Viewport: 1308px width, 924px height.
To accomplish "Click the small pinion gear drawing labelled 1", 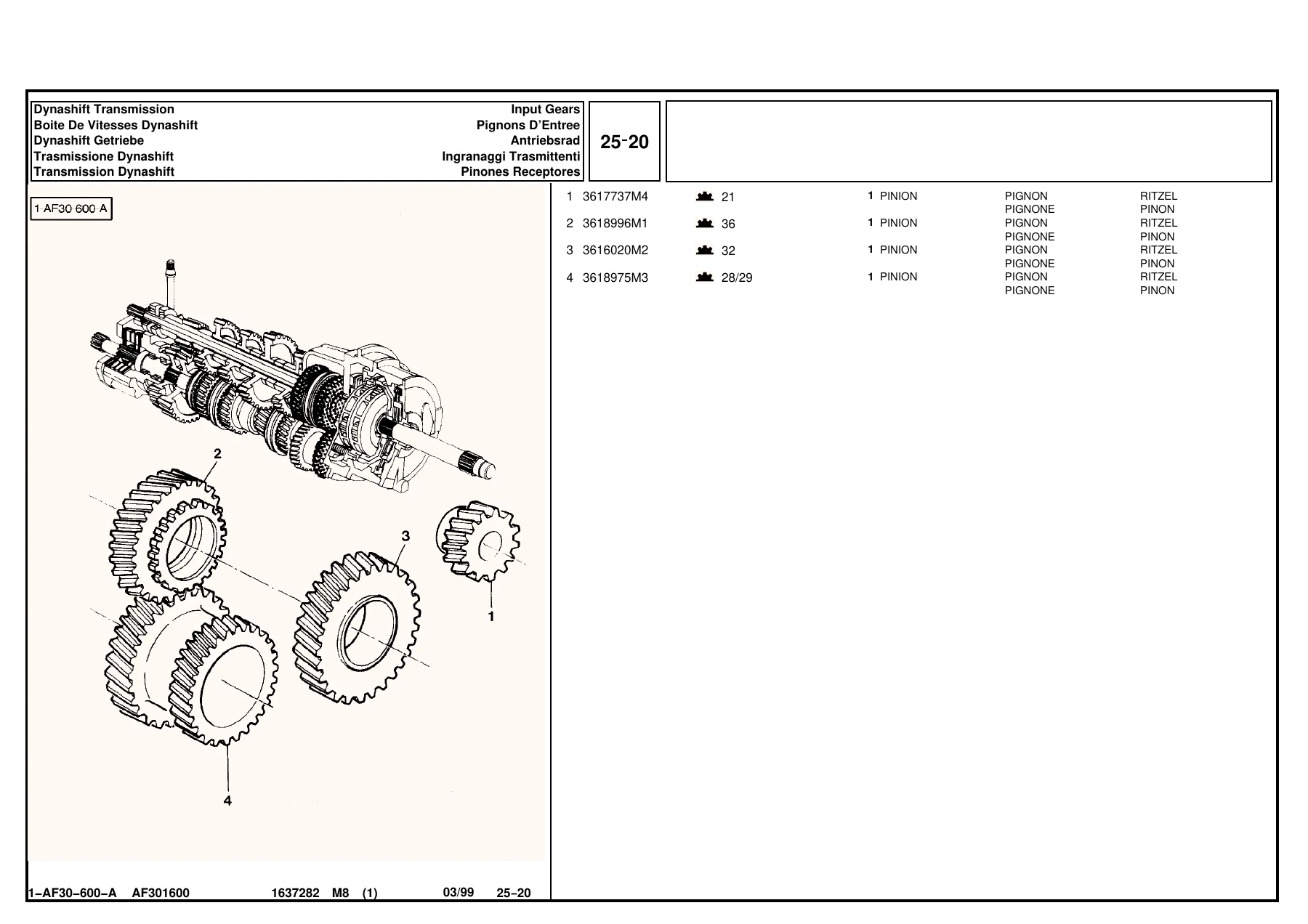I will coord(479,540).
